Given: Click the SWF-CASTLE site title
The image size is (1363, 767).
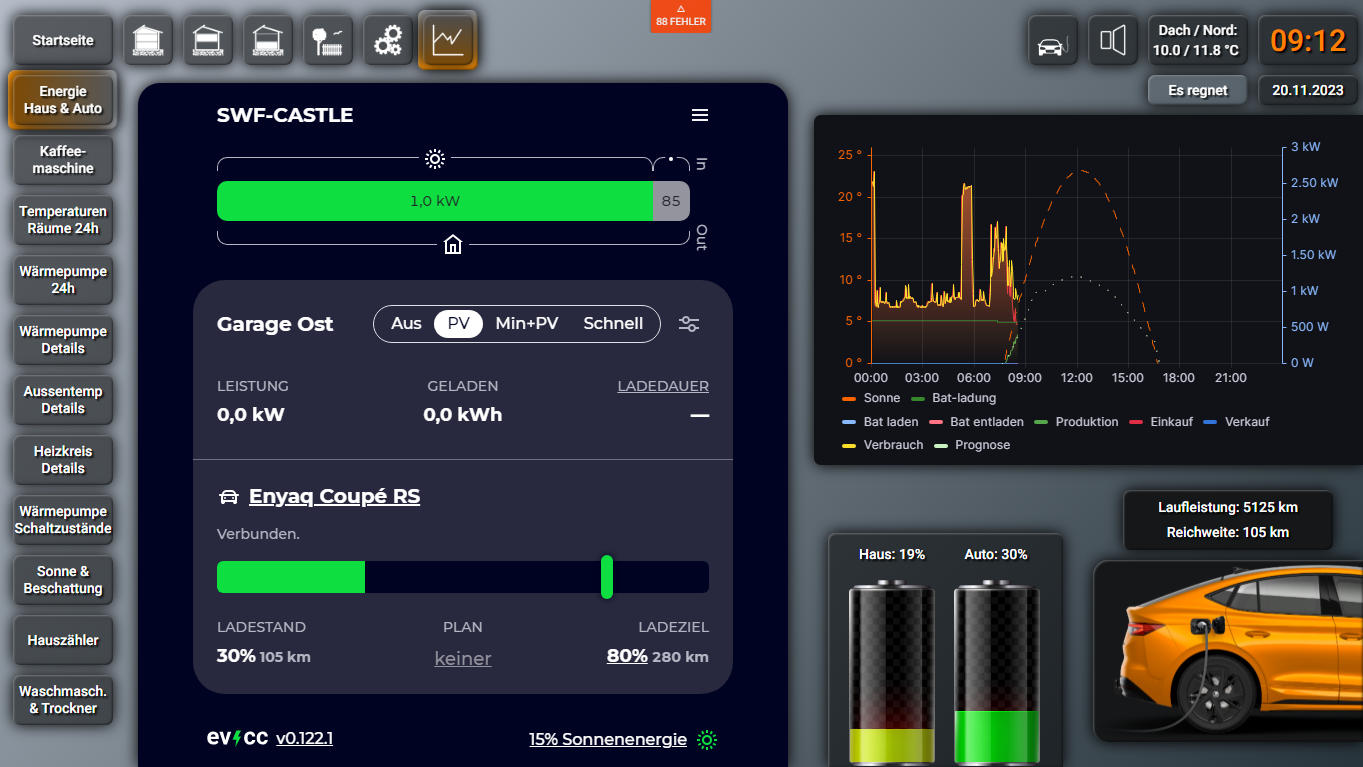Looking at the screenshot, I should pos(285,115).
